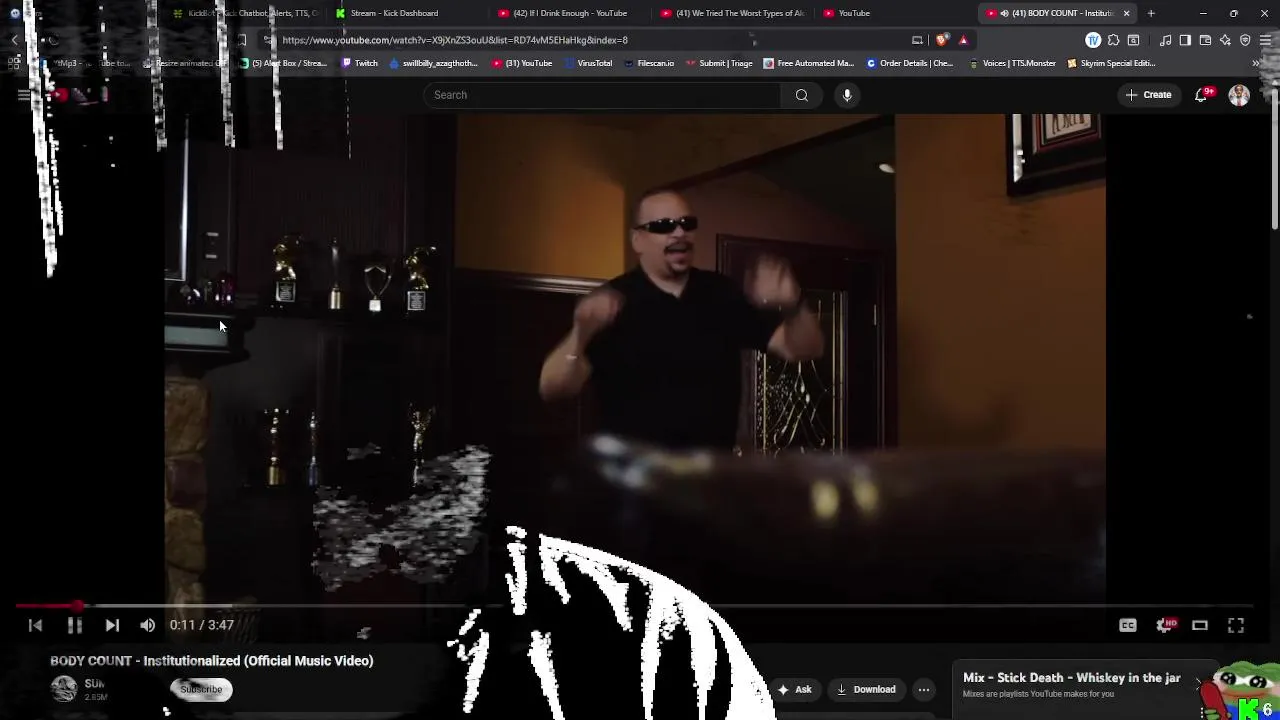Download the video with the Download button
The height and width of the screenshot is (720, 1280).
coord(866,689)
